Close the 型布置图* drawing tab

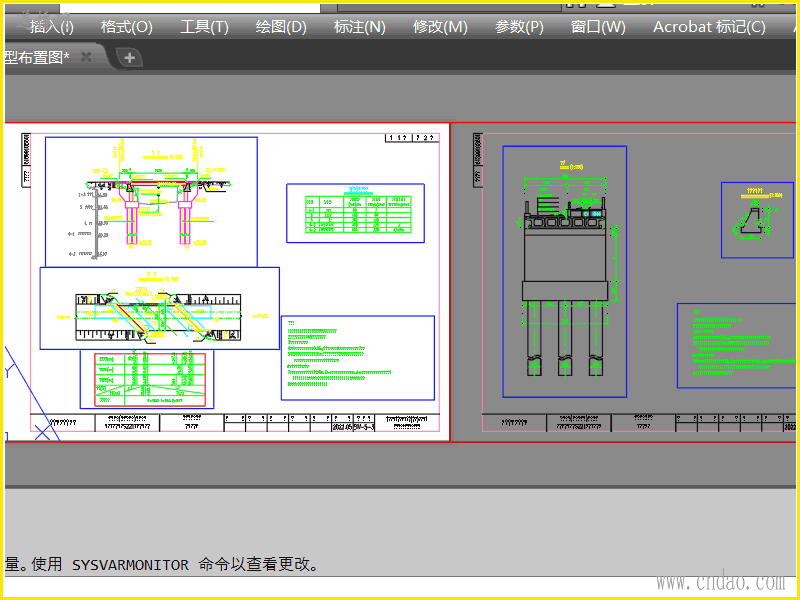[86, 57]
